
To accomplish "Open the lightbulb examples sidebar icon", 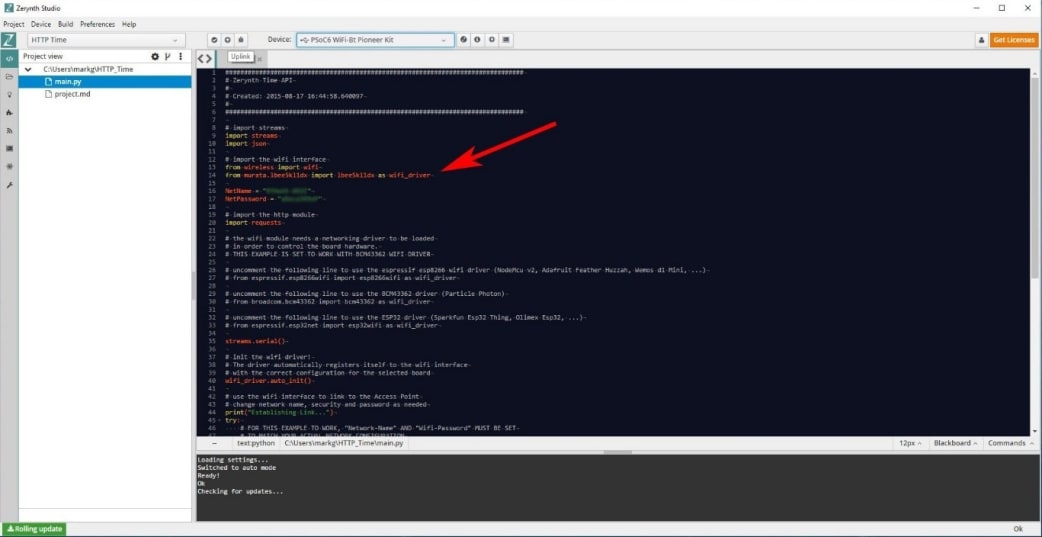I will tap(9, 94).
